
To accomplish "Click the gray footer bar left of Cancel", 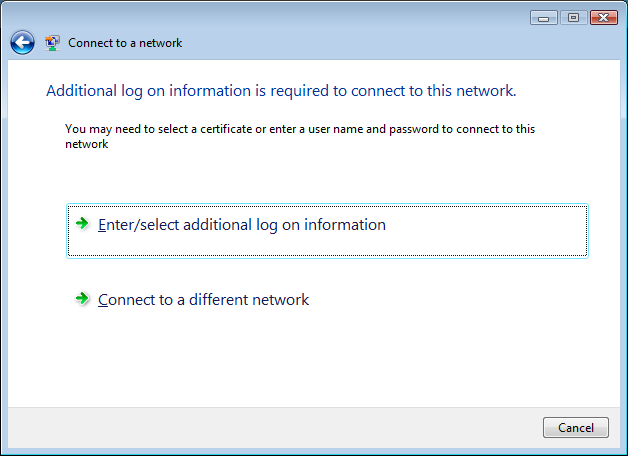I will pyautogui.click(x=270, y=428).
